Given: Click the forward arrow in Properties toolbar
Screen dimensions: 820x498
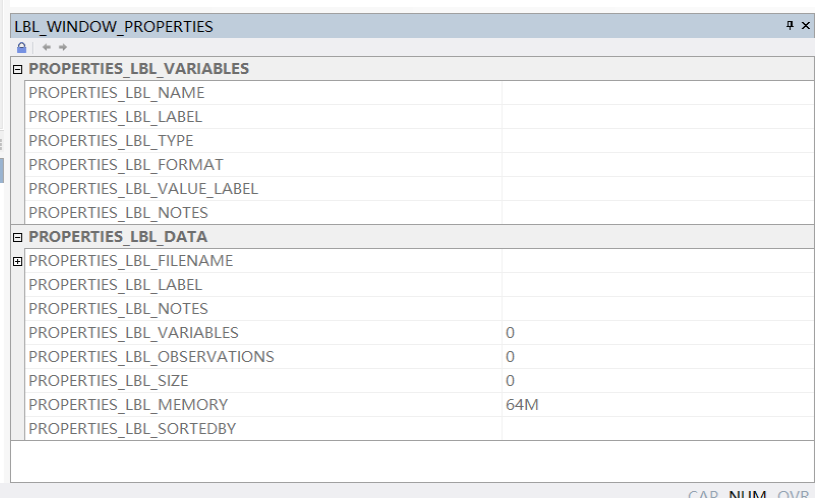Looking at the screenshot, I should click(63, 47).
